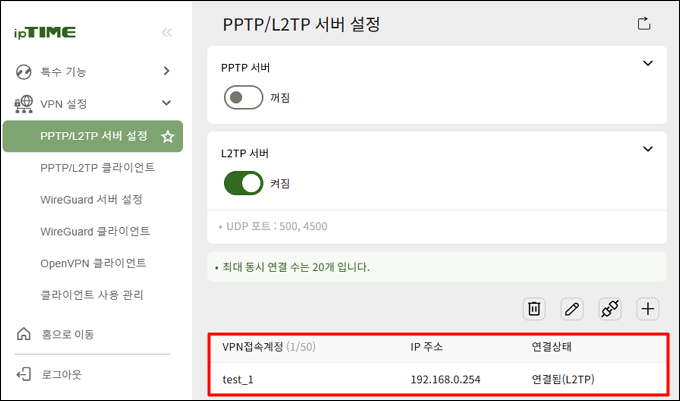Viewport: 680px width, 401px height.
Task: Open OpenVPN 클라이언트 menu item
Action: [x=93, y=263]
